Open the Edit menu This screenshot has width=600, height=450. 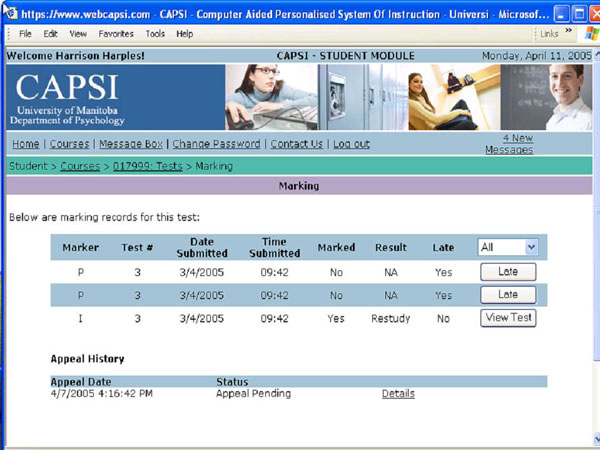50,34
